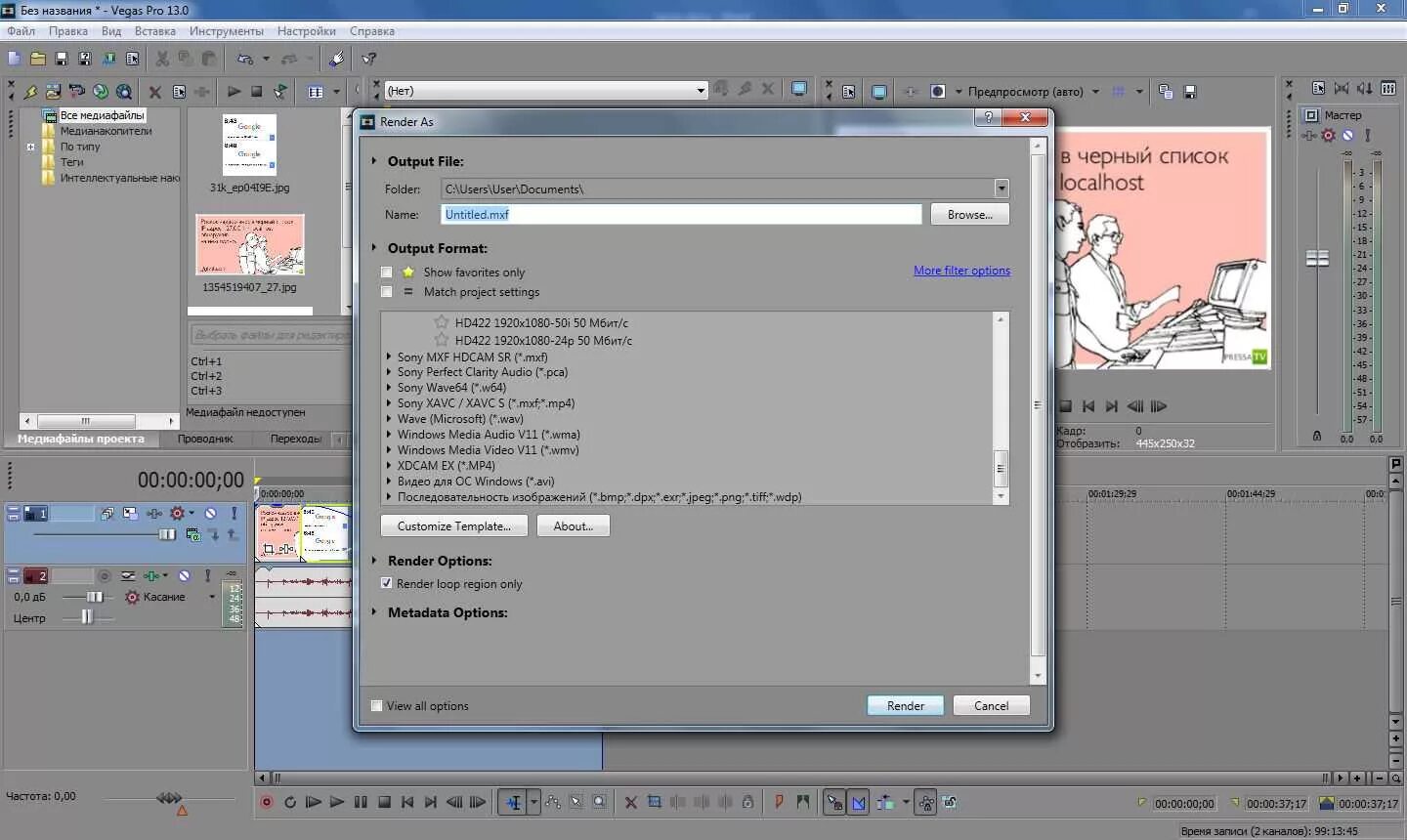Click the star icon next to HD422 1920x1080-50i
This screenshot has width=1407, height=840.
(x=442, y=322)
